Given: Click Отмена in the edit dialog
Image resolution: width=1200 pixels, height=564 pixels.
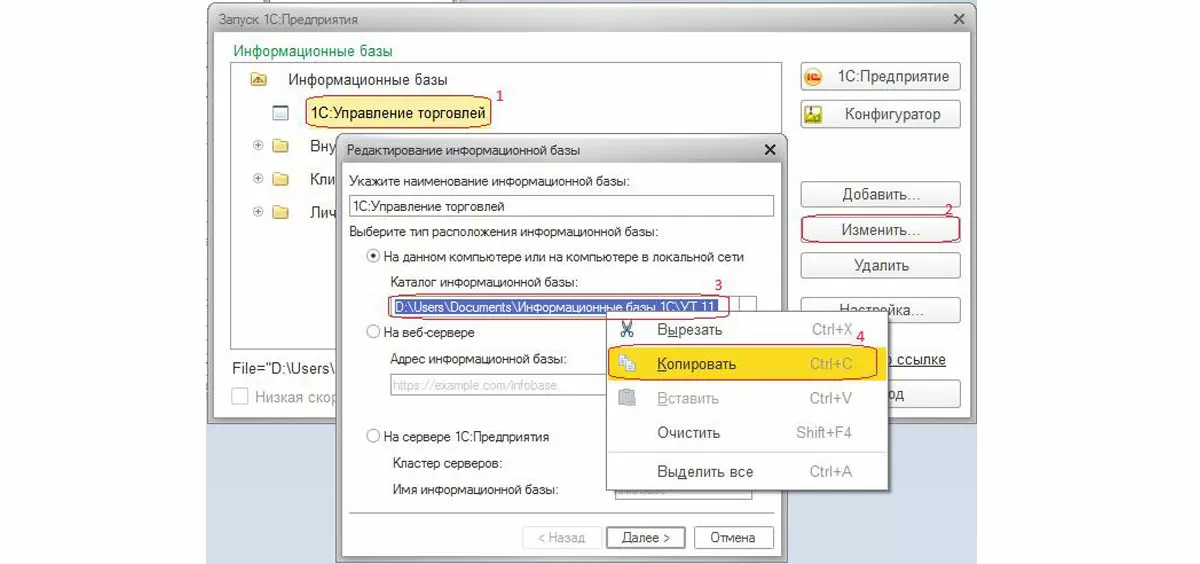Looking at the screenshot, I should tap(734, 537).
